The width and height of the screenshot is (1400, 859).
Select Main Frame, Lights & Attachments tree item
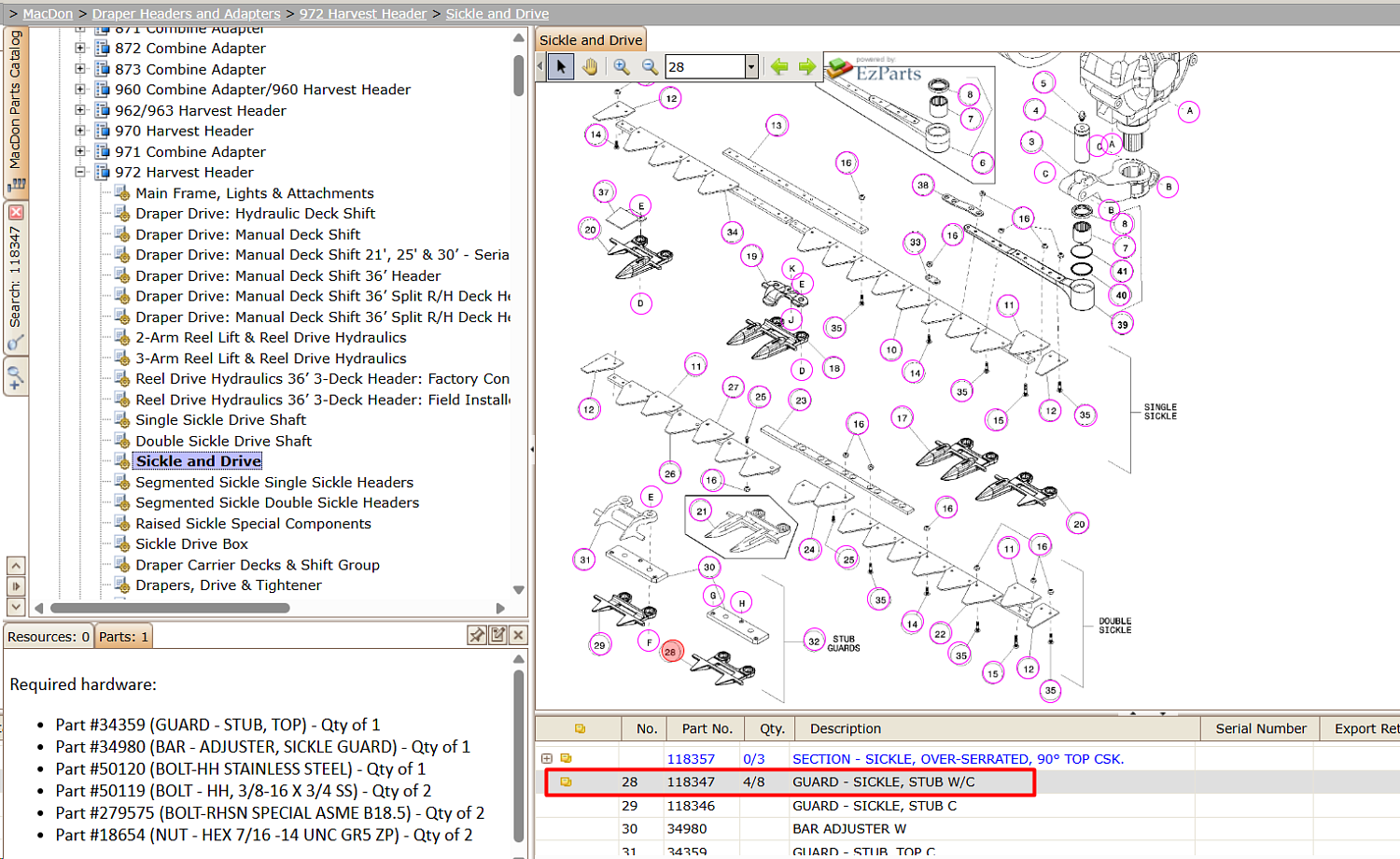click(255, 193)
